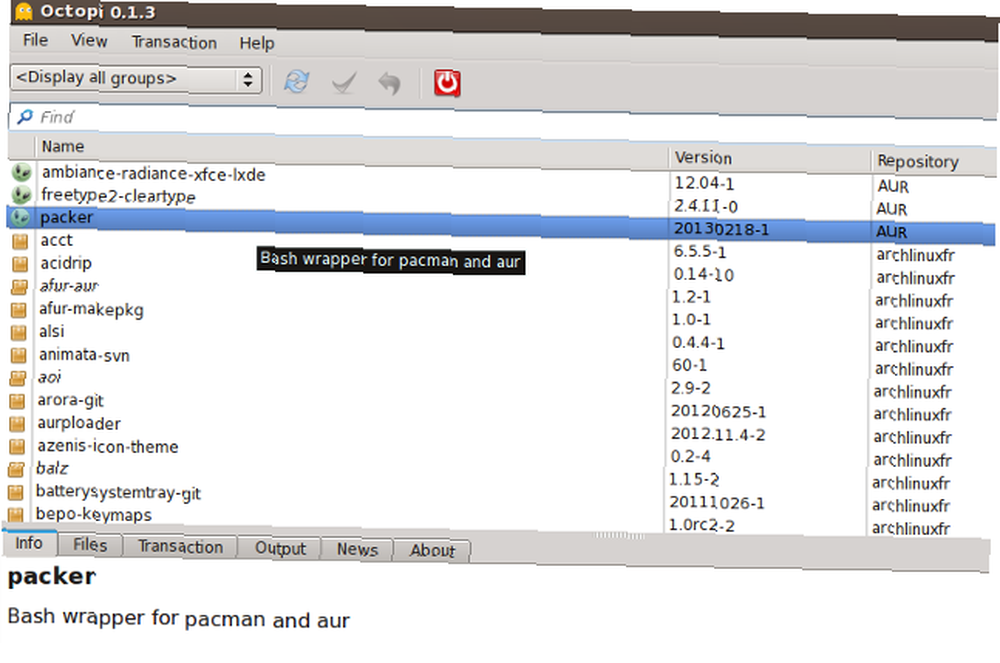
Task: Click version cell 20130218-1
Action: point(721,229)
